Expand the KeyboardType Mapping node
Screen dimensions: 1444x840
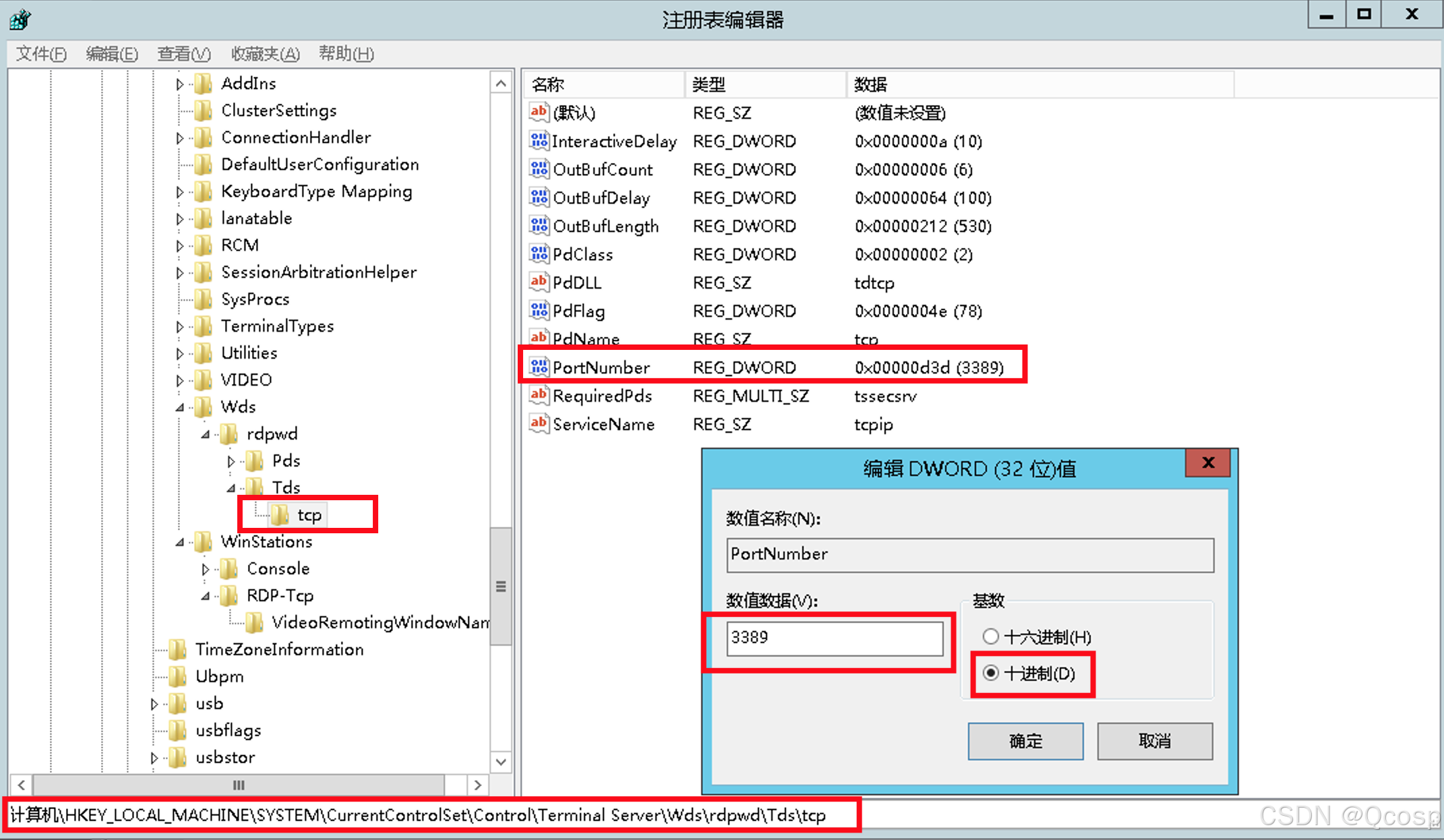coord(179,192)
